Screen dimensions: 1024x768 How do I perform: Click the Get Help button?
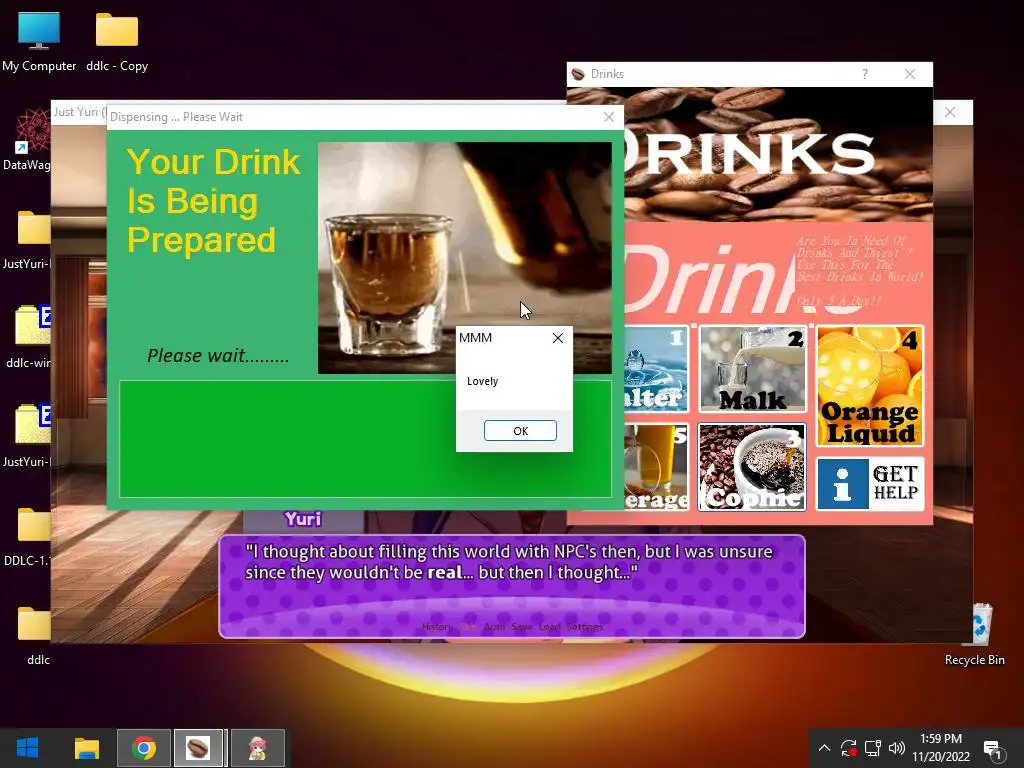tap(870, 484)
